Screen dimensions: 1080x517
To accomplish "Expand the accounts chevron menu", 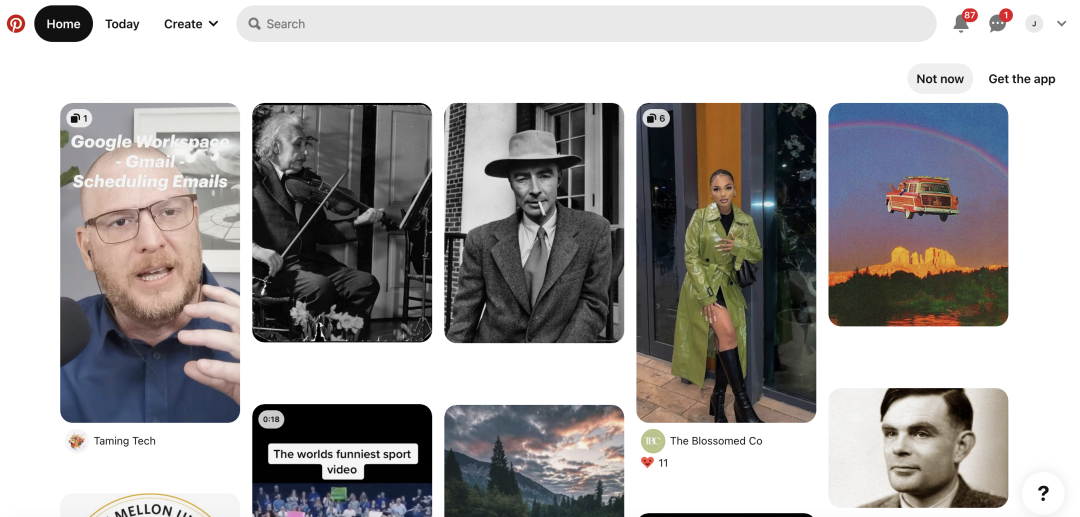I will pyautogui.click(x=1061, y=23).
